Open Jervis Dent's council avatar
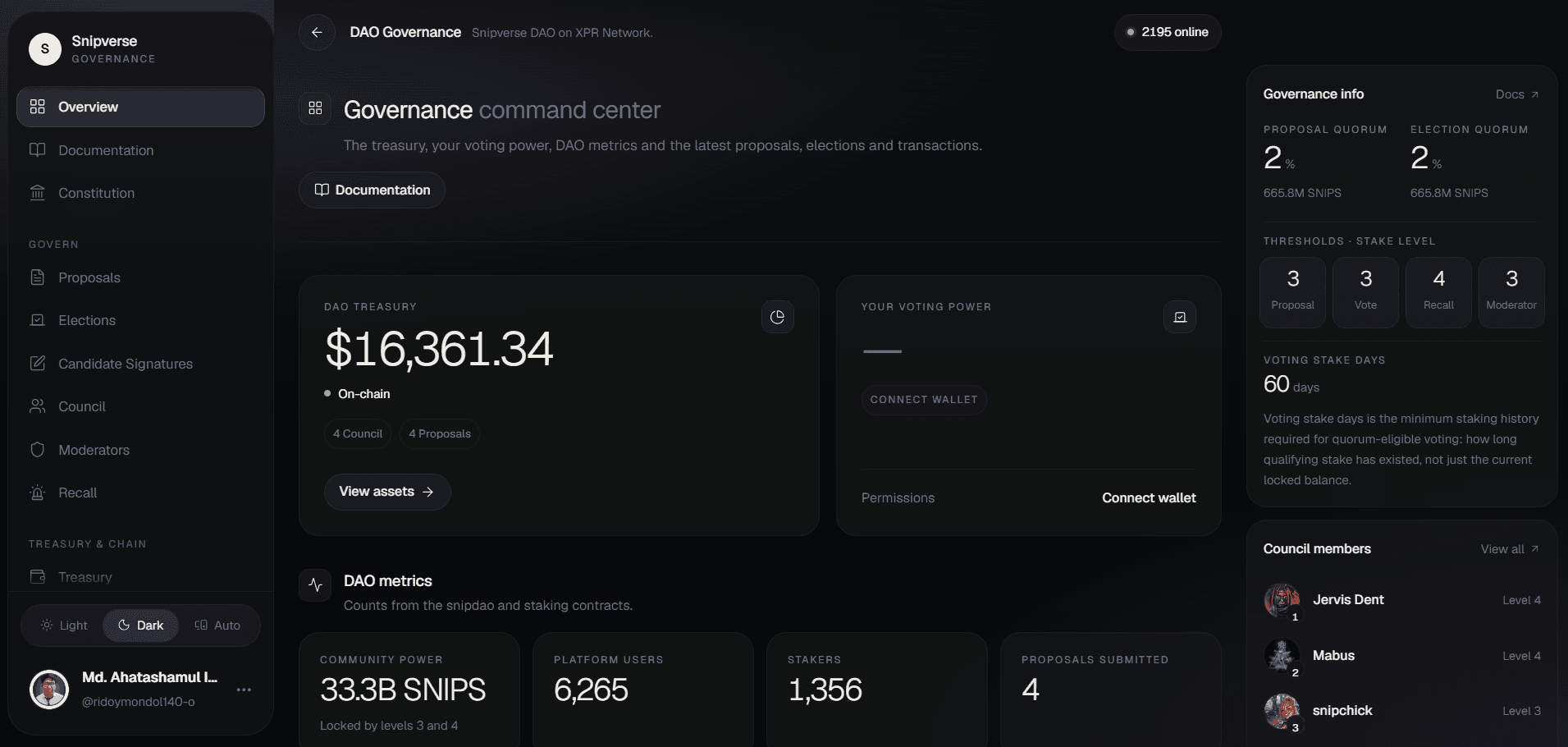Viewport: 1568px width, 747px height. click(x=1282, y=601)
